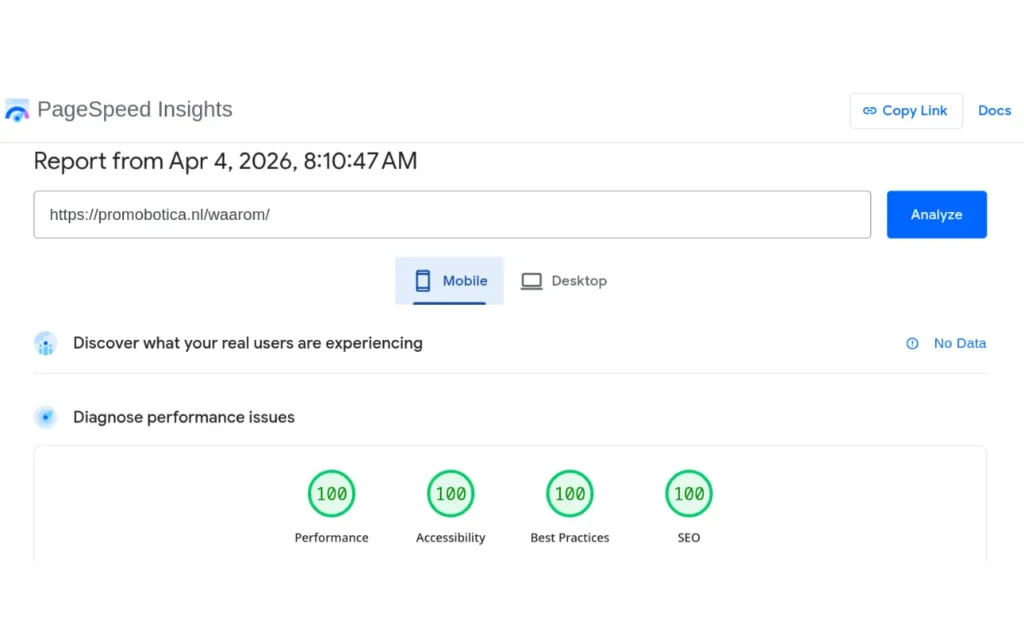Image resolution: width=1024 pixels, height=640 pixels.
Task: Click the report date and time heading
Action: (225, 161)
